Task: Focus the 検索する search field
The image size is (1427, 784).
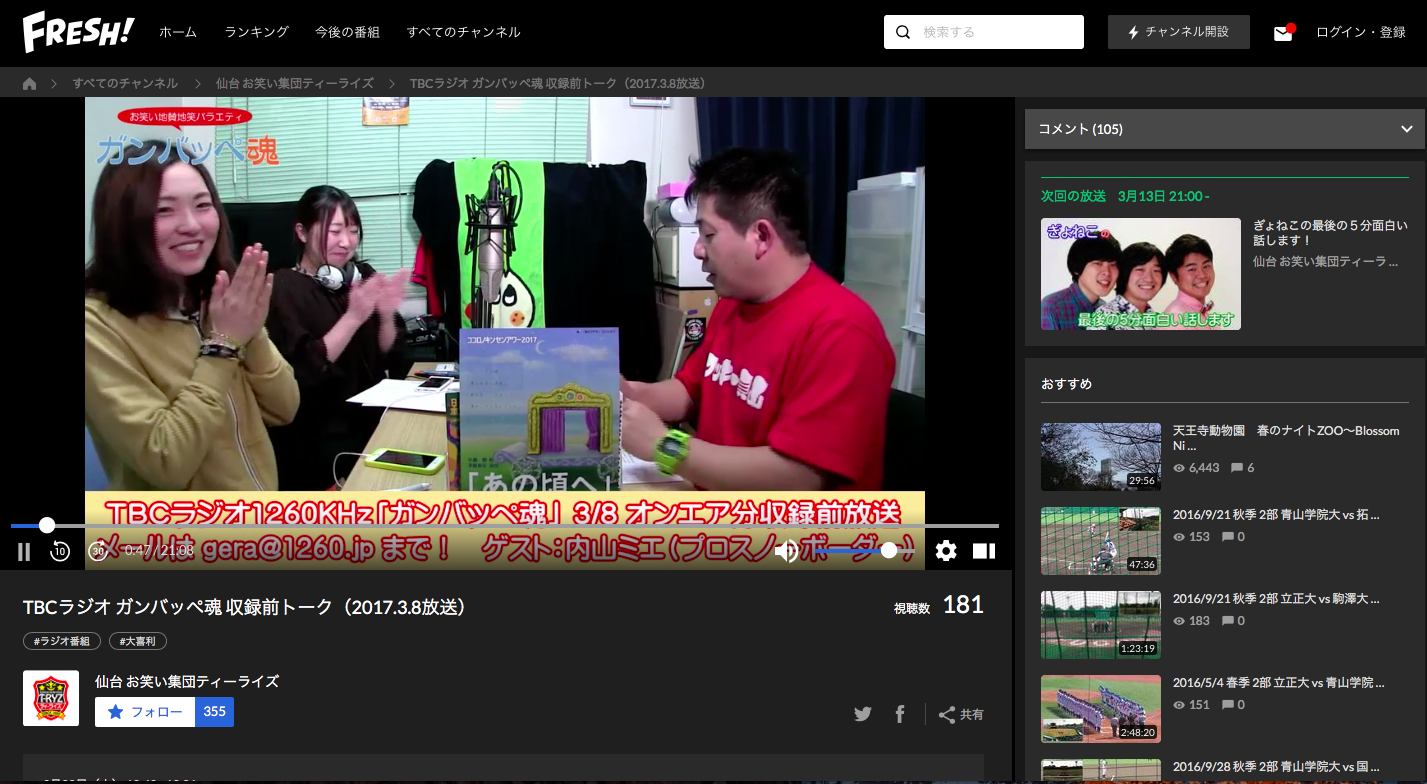Action: 984,32
